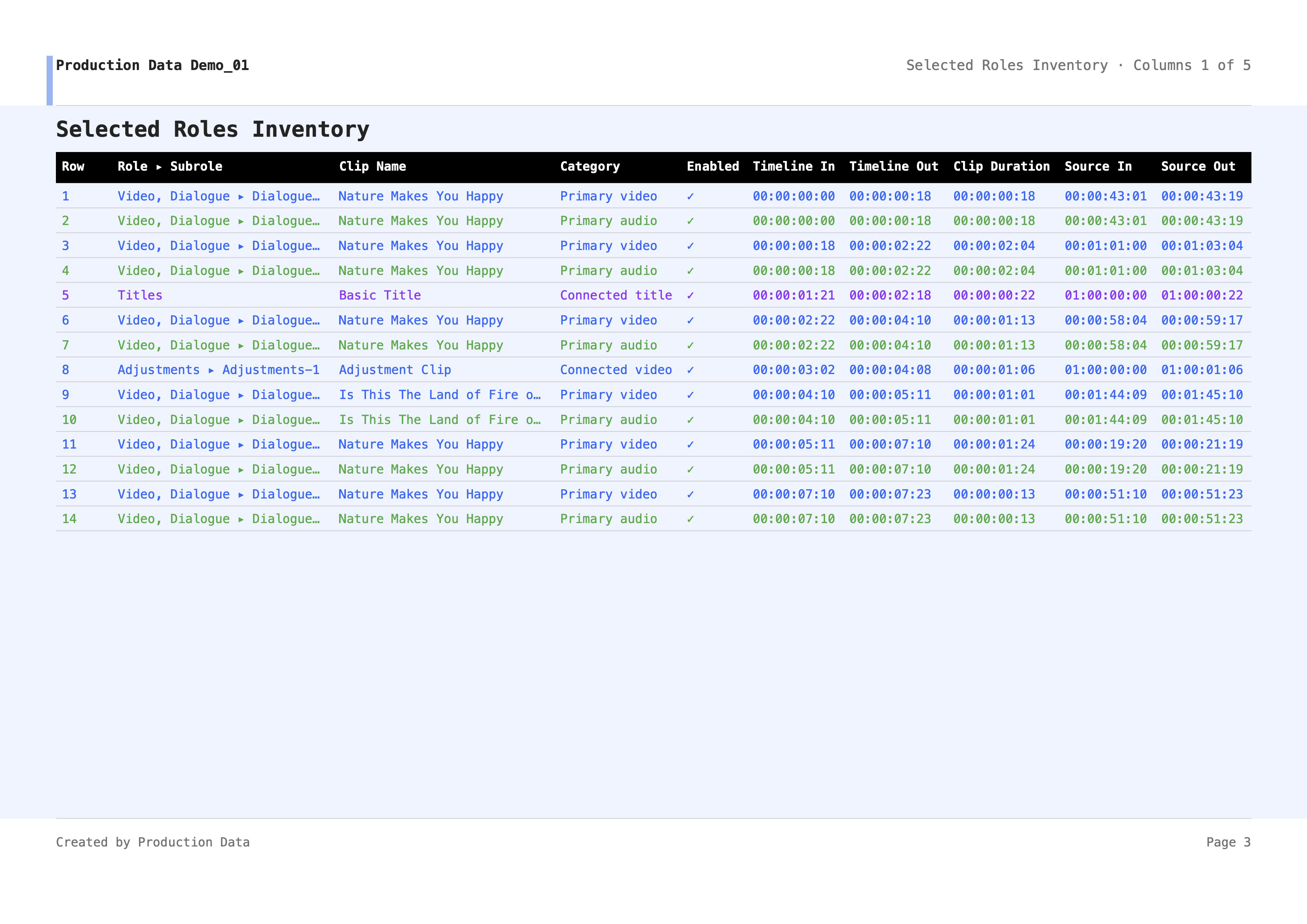Click the Clip Name column header
Image resolution: width=1307 pixels, height=924 pixels.
click(372, 167)
